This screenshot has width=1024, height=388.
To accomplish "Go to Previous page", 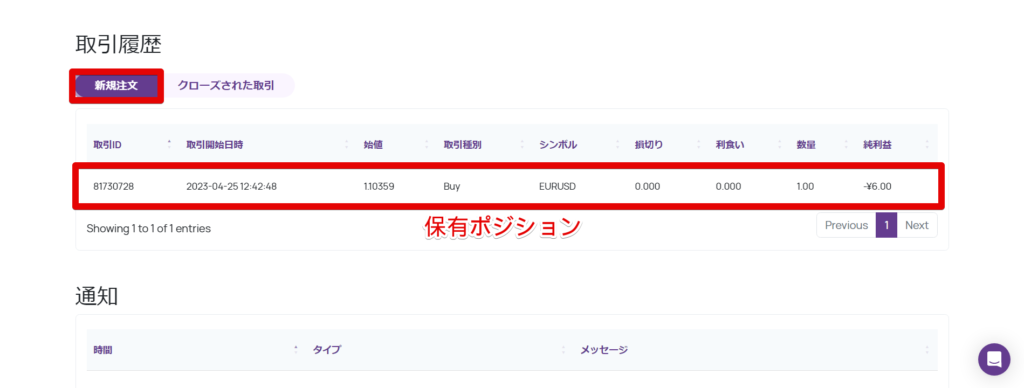I will pos(846,225).
